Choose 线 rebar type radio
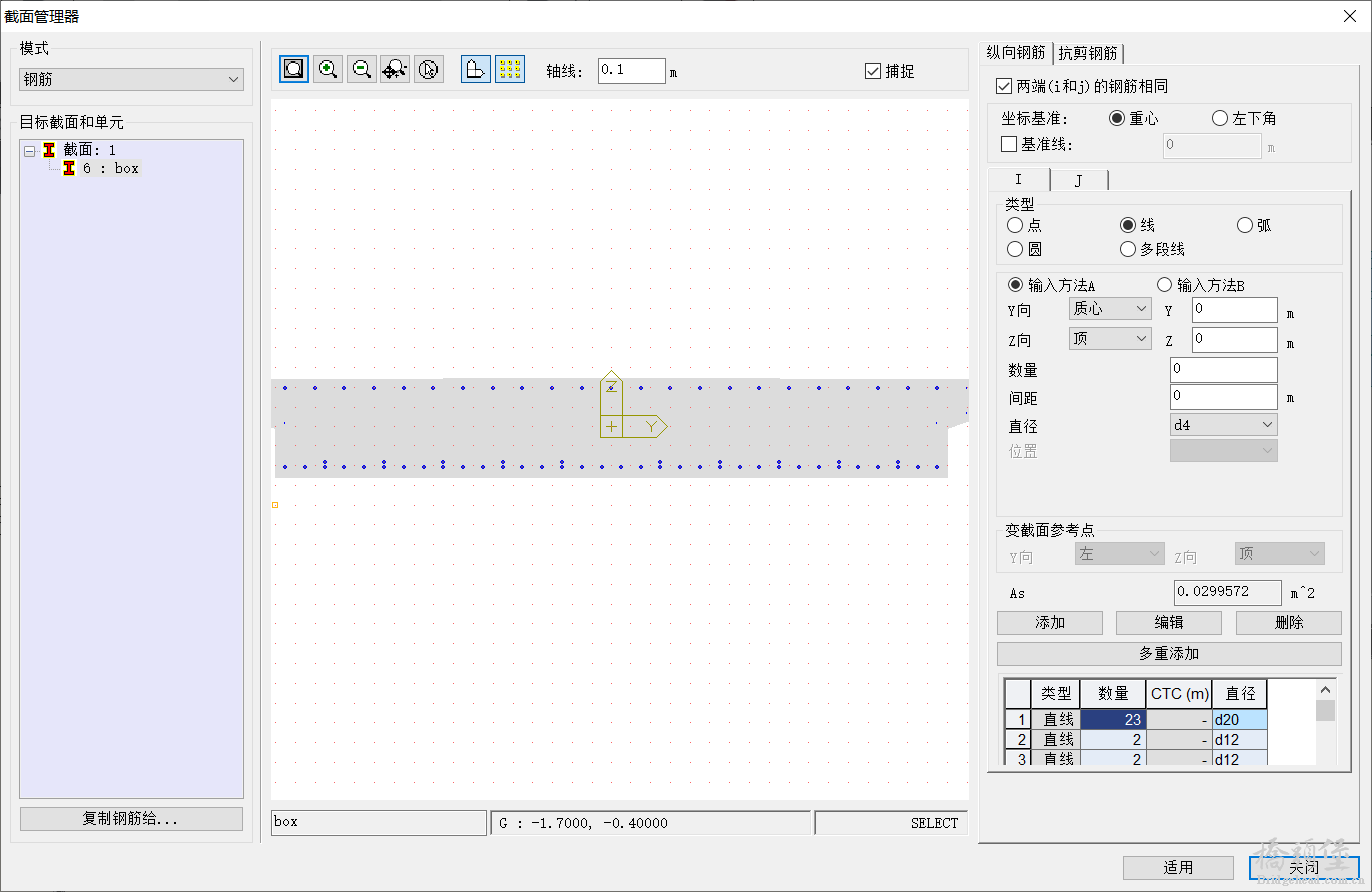This screenshot has height=892, width=1372. (x=1128, y=225)
